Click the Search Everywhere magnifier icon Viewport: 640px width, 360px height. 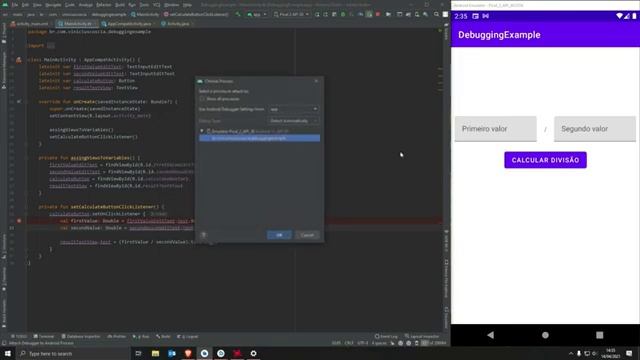436,14
